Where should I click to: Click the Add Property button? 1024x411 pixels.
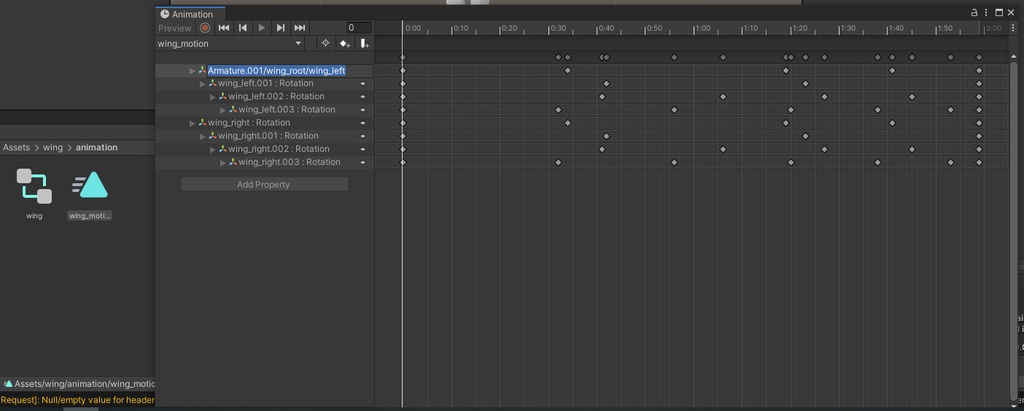(264, 185)
